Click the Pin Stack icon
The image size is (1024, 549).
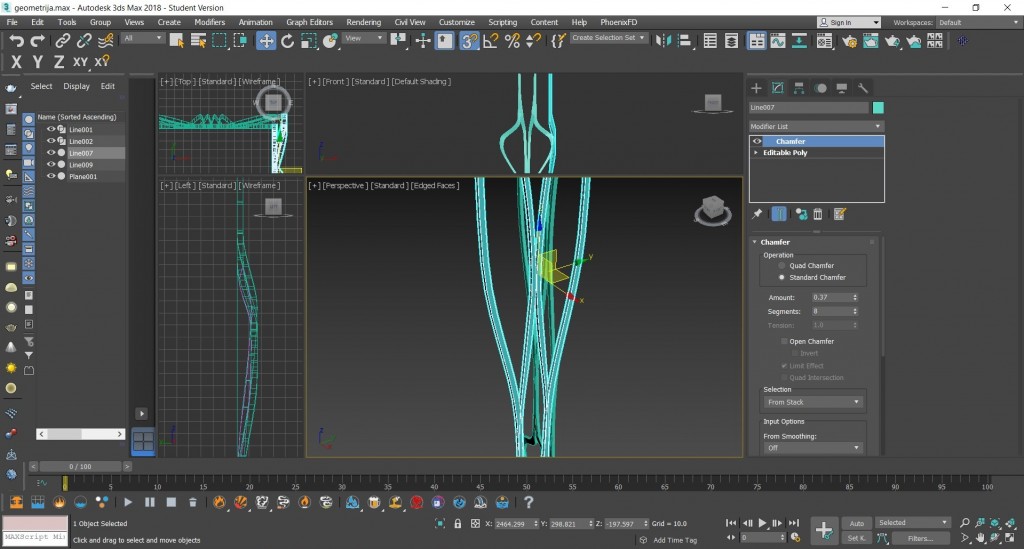tap(757, 213)
